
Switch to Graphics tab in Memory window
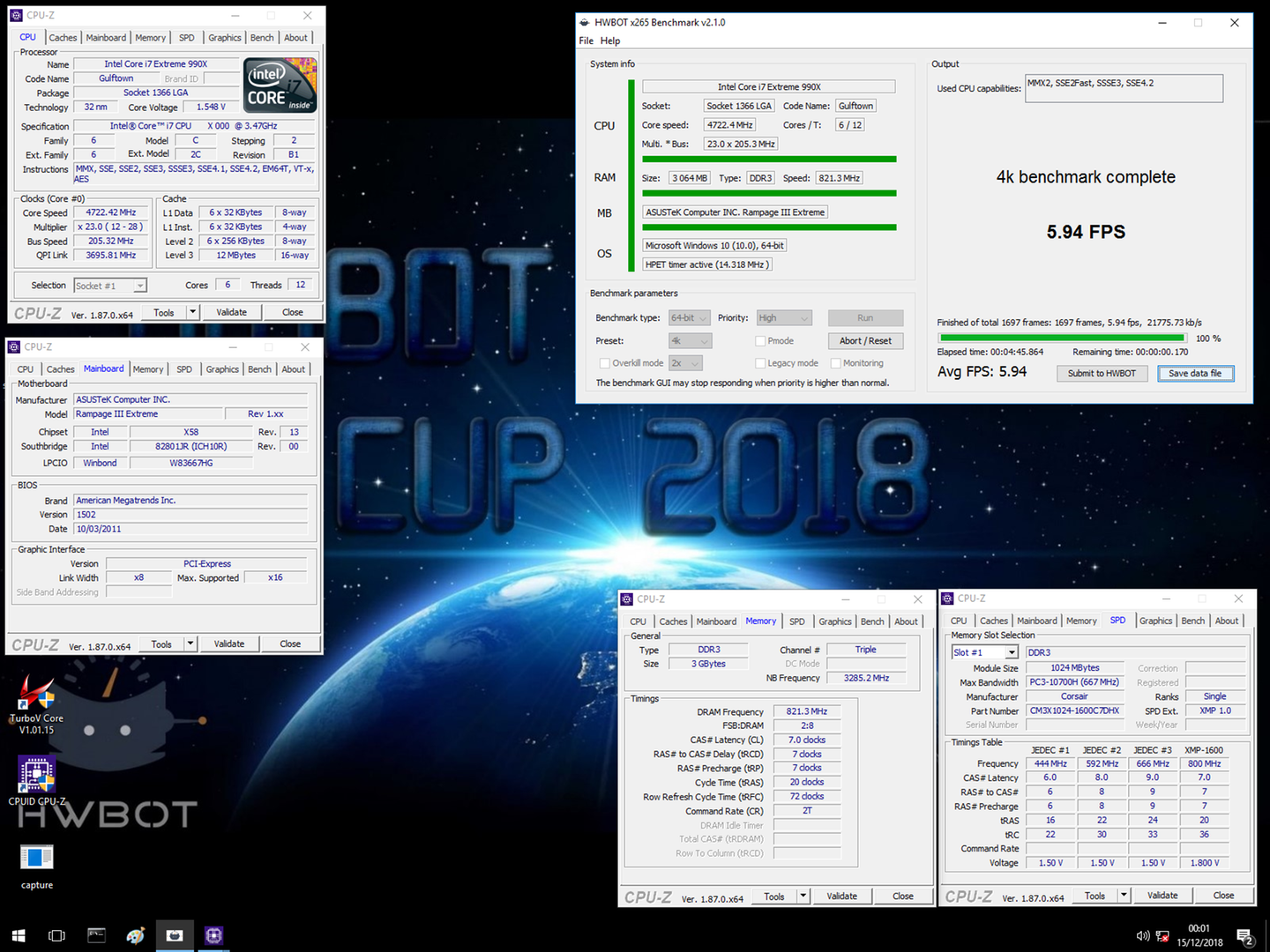tap(835, 621)
